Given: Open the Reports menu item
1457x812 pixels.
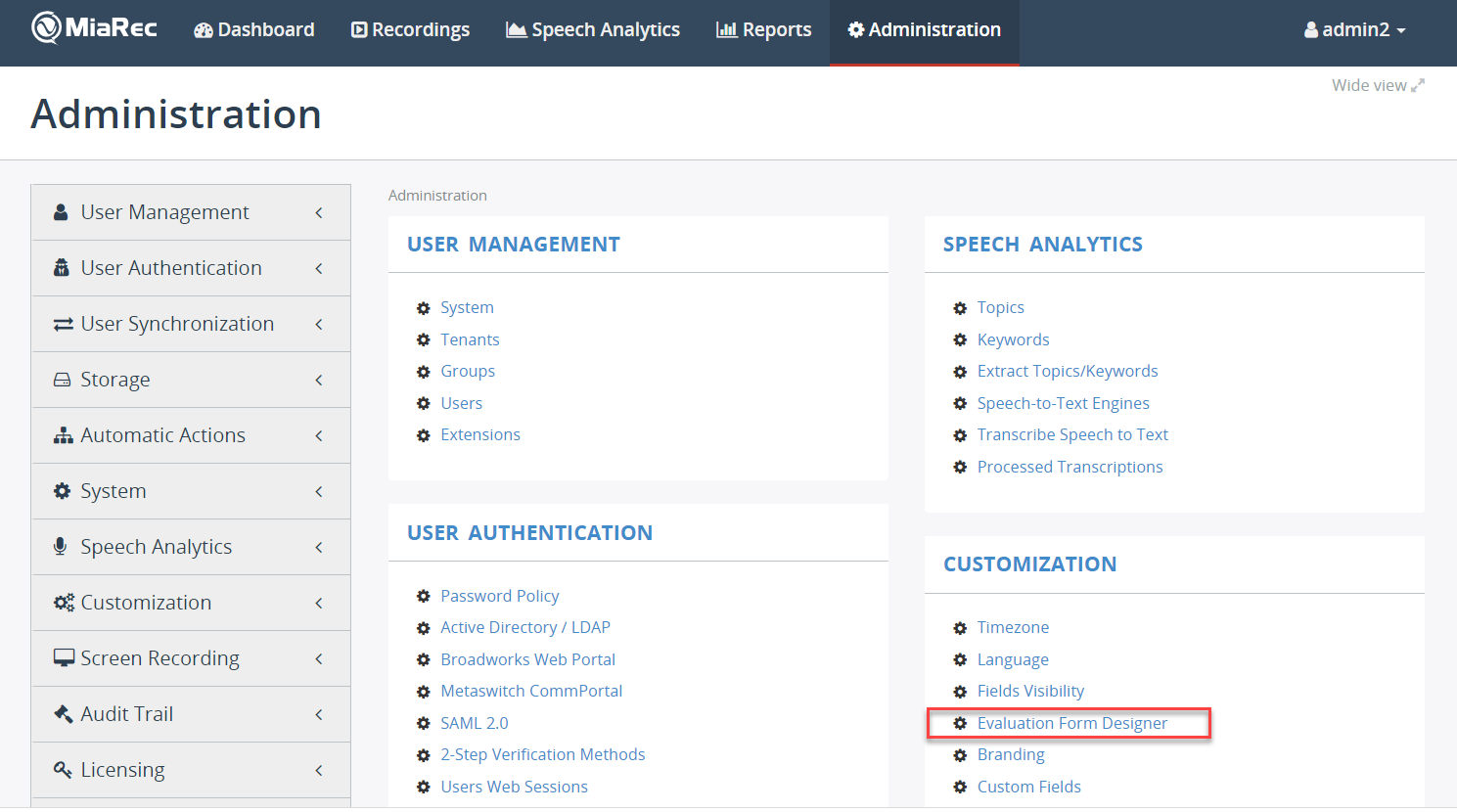Looking at the screenshot, I should pos(763,30).
